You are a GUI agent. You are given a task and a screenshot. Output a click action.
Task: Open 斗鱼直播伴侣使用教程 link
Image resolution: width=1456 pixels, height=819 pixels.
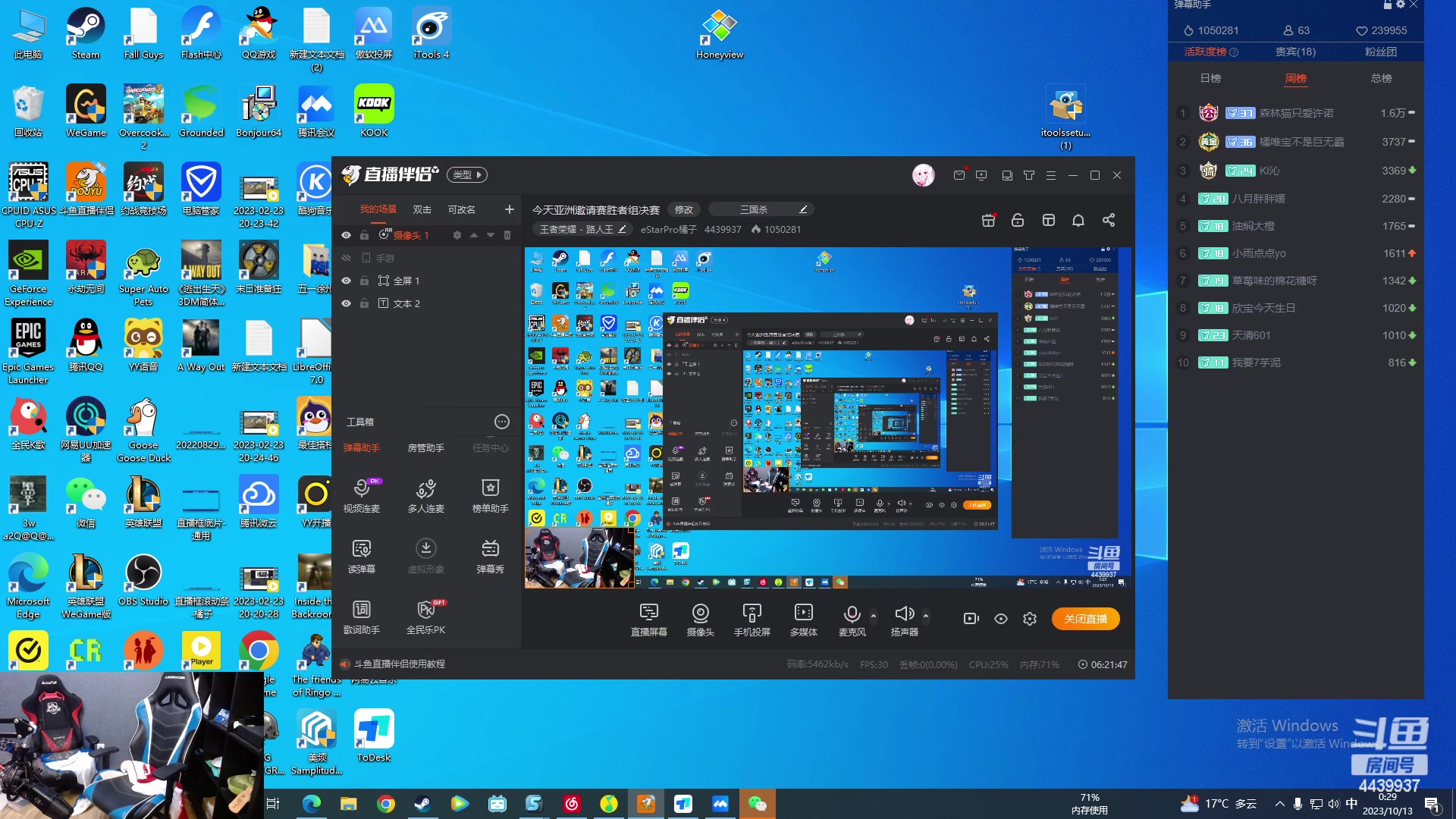pos(400,664)
